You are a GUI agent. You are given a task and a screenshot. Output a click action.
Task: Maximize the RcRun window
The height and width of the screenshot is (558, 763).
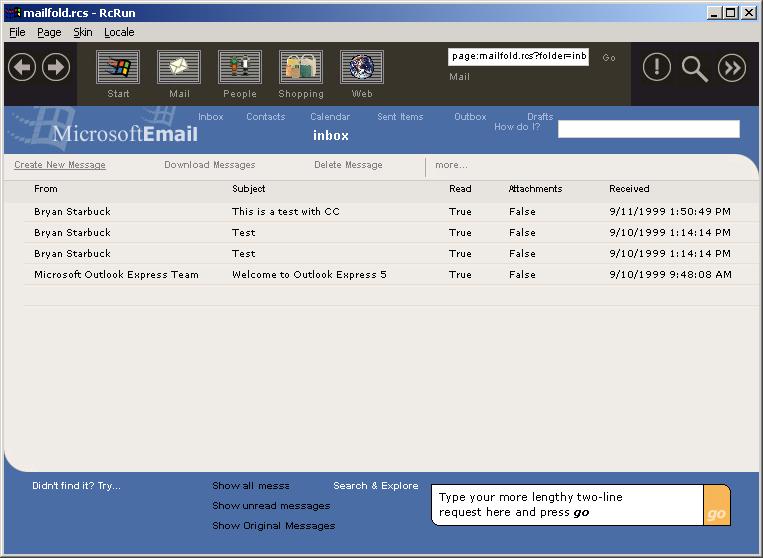731,13
